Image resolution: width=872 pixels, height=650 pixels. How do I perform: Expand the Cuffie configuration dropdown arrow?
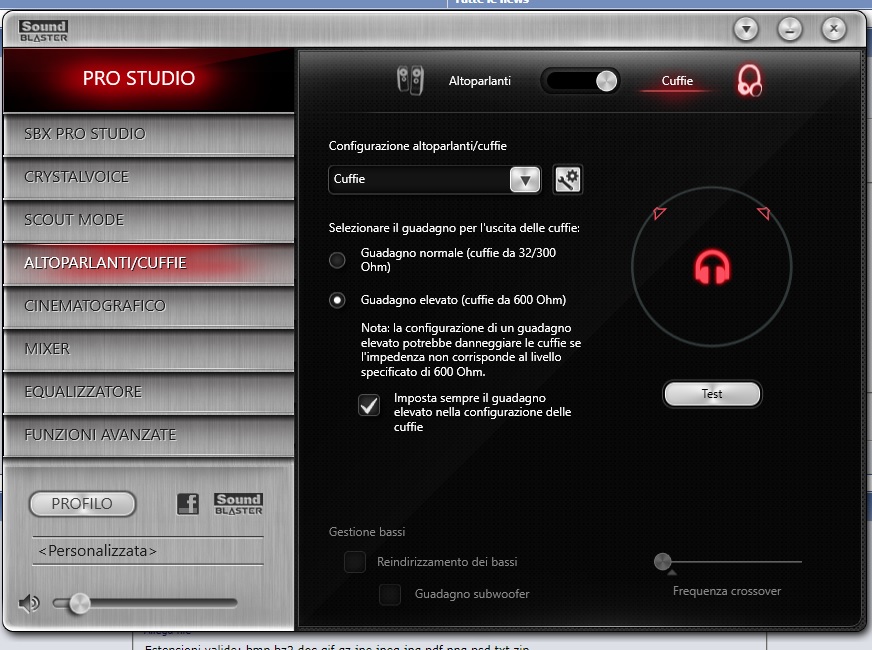click(x=525, y=180)
